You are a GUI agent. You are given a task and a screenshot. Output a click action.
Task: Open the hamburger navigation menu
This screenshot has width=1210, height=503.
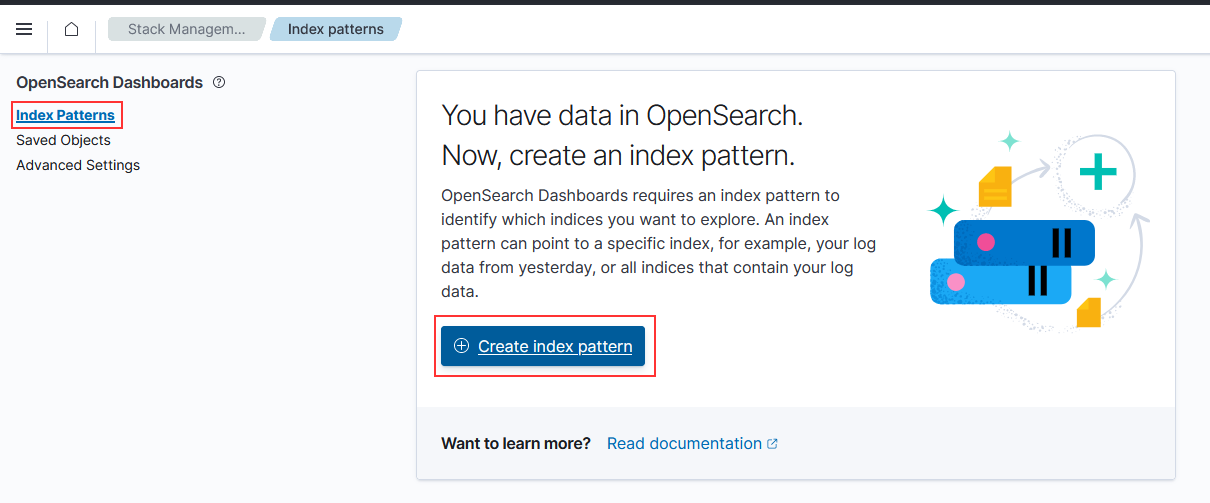point(24,29)
